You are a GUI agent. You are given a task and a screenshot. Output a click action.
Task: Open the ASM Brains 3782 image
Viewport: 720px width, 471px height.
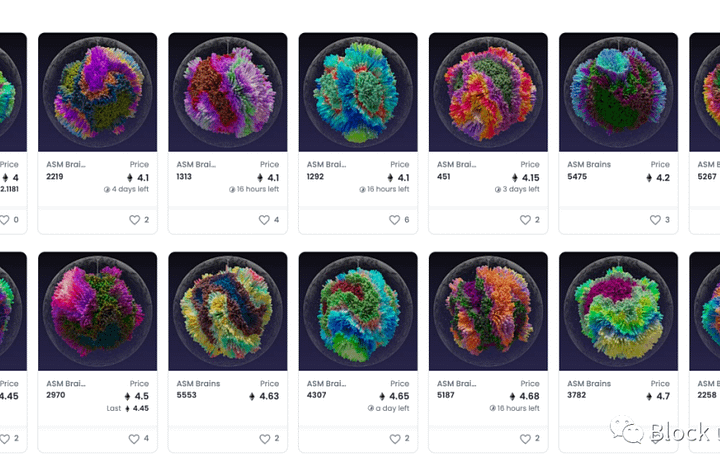click(x=619, y=311)
